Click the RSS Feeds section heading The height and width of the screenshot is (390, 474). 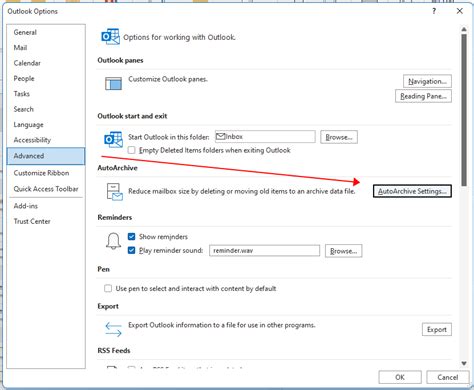coord(114,351)
